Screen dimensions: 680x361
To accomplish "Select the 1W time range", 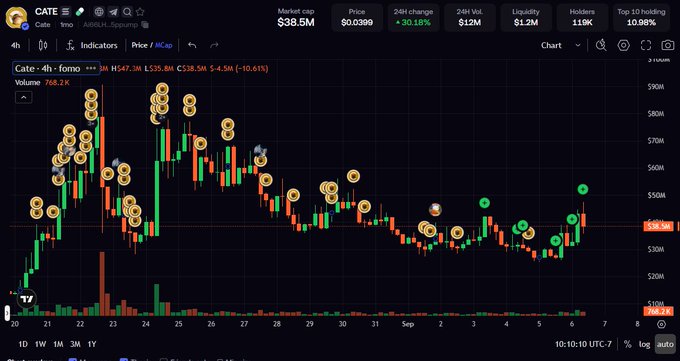I will tap(40, 344).
